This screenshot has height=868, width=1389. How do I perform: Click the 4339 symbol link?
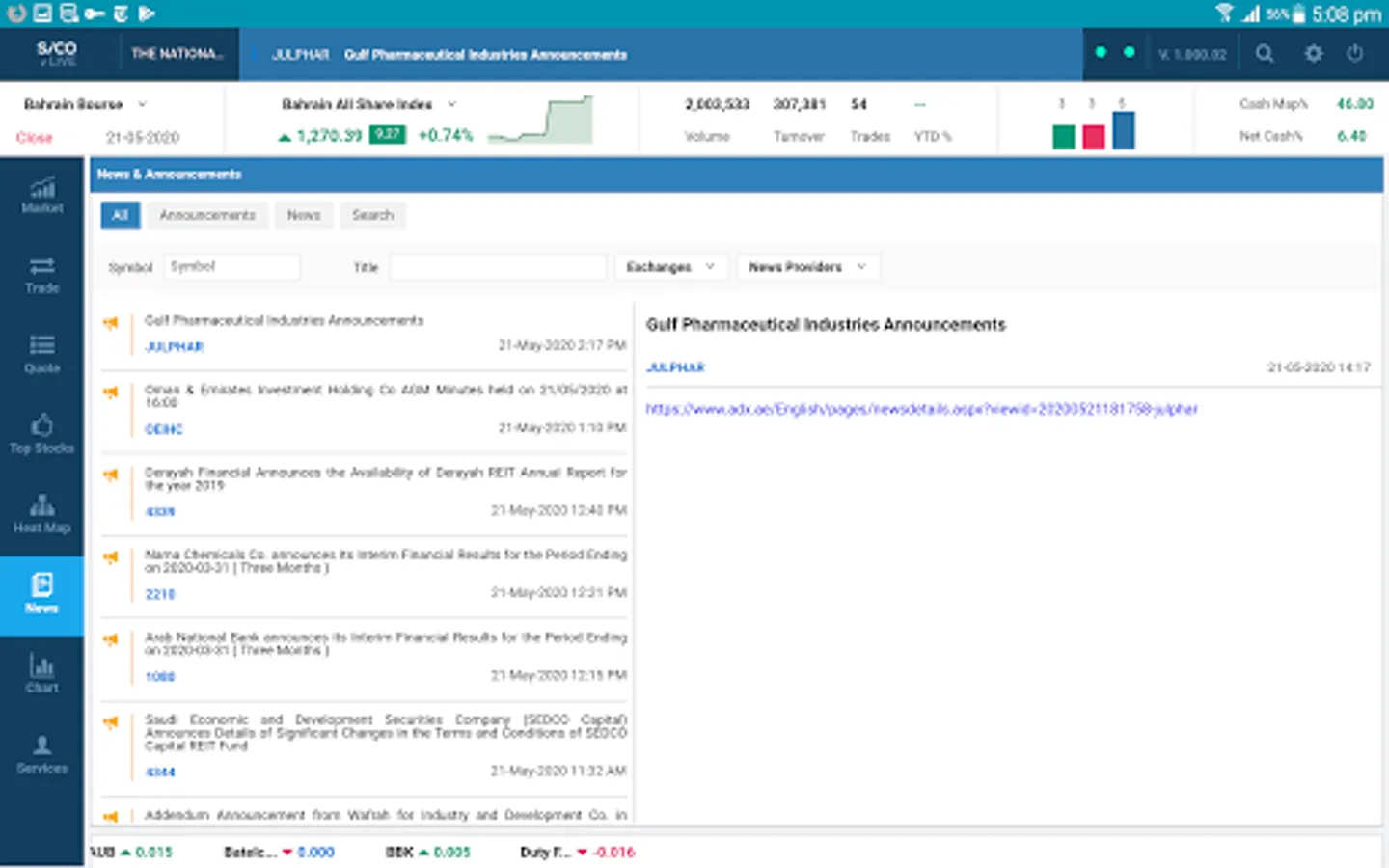pos(159,512)
